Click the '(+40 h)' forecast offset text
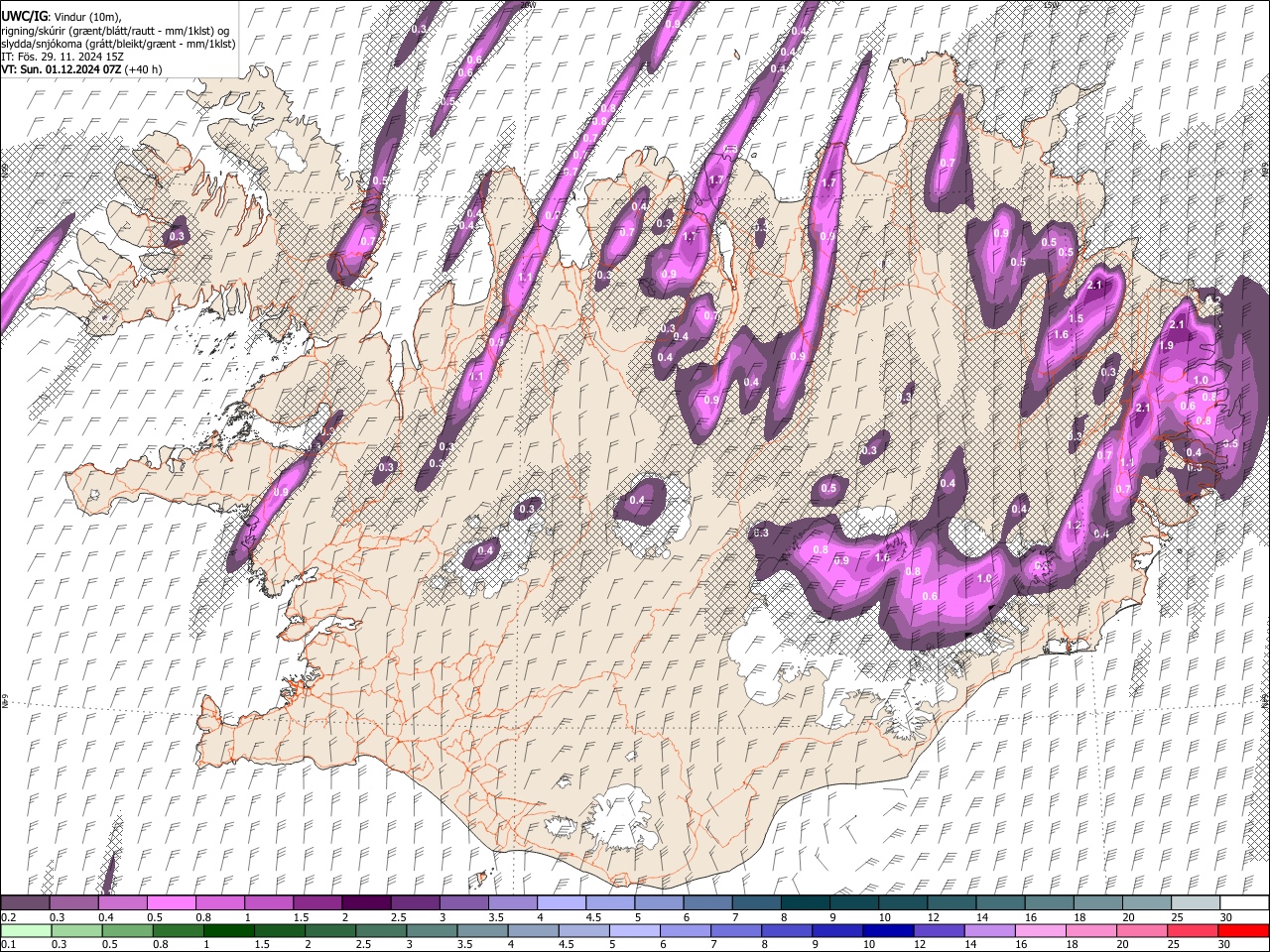 [x=144, y=69]
